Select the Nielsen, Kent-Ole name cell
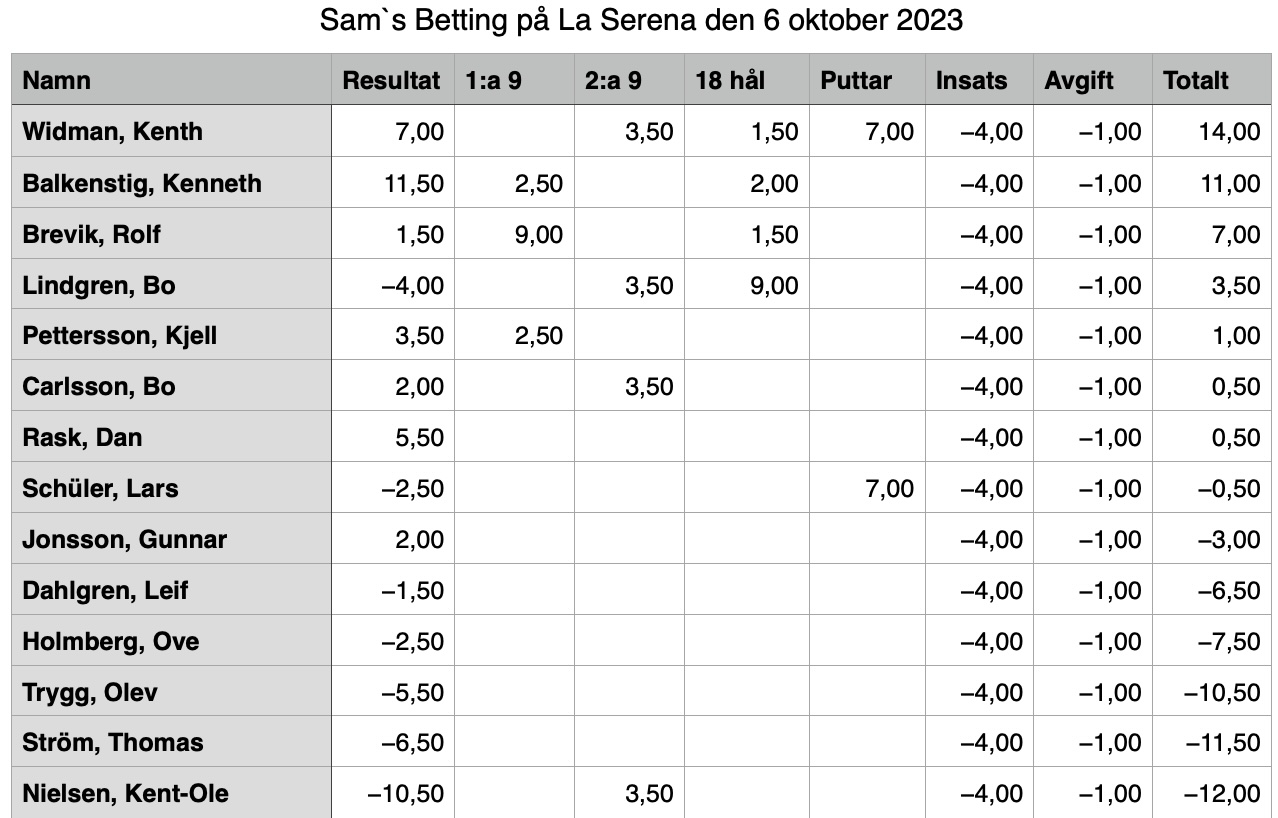 pyautogui.click(x=171, y=793)
